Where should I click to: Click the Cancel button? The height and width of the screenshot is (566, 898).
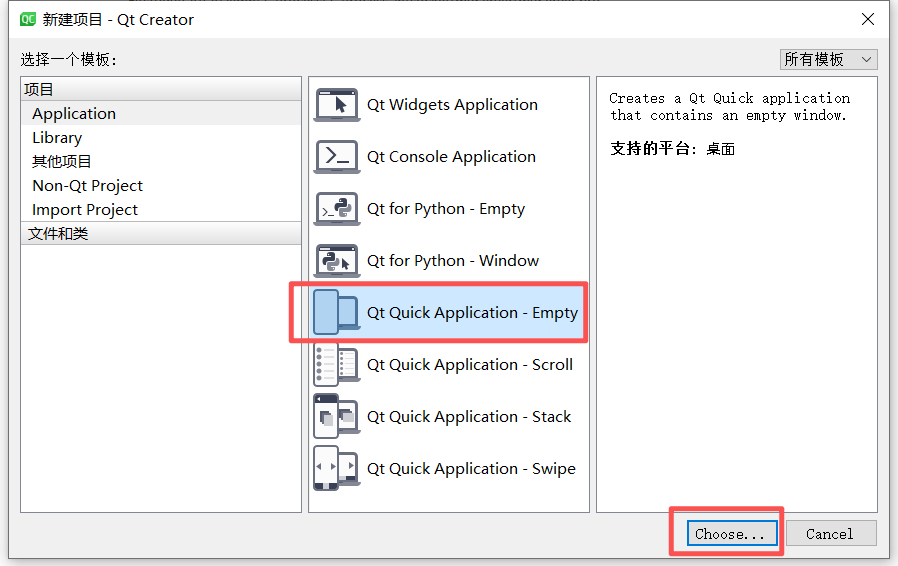[x=830, y=533]
